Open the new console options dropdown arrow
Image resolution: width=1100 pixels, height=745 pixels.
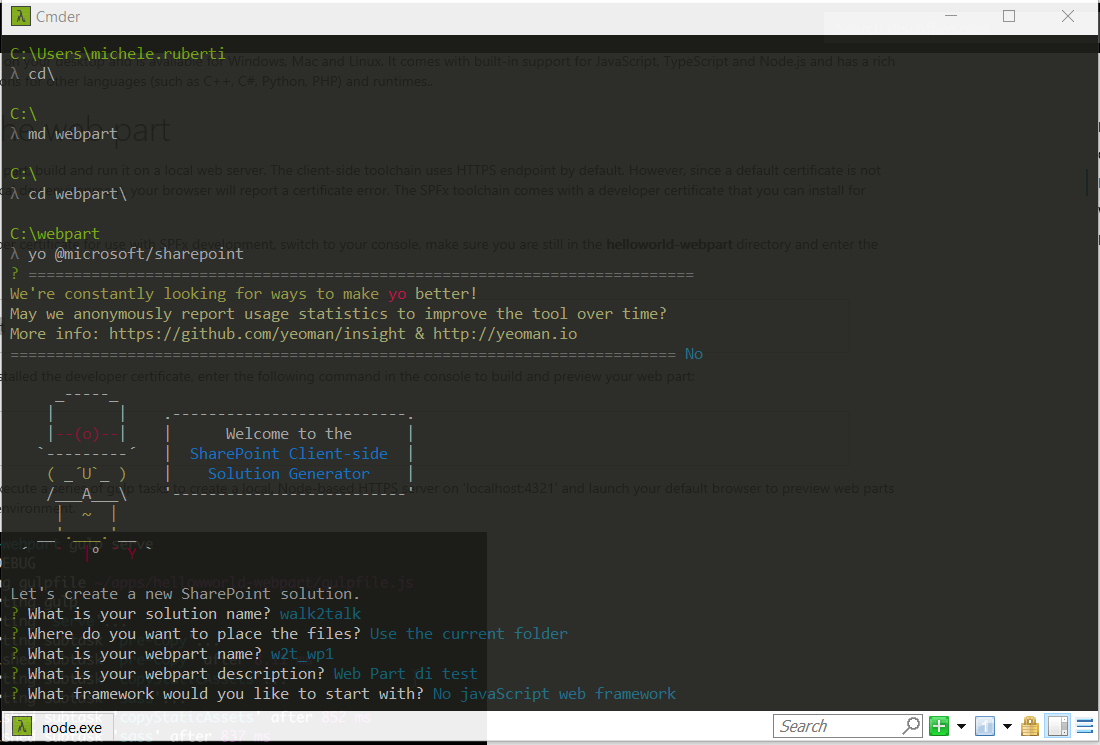point(961,726)
